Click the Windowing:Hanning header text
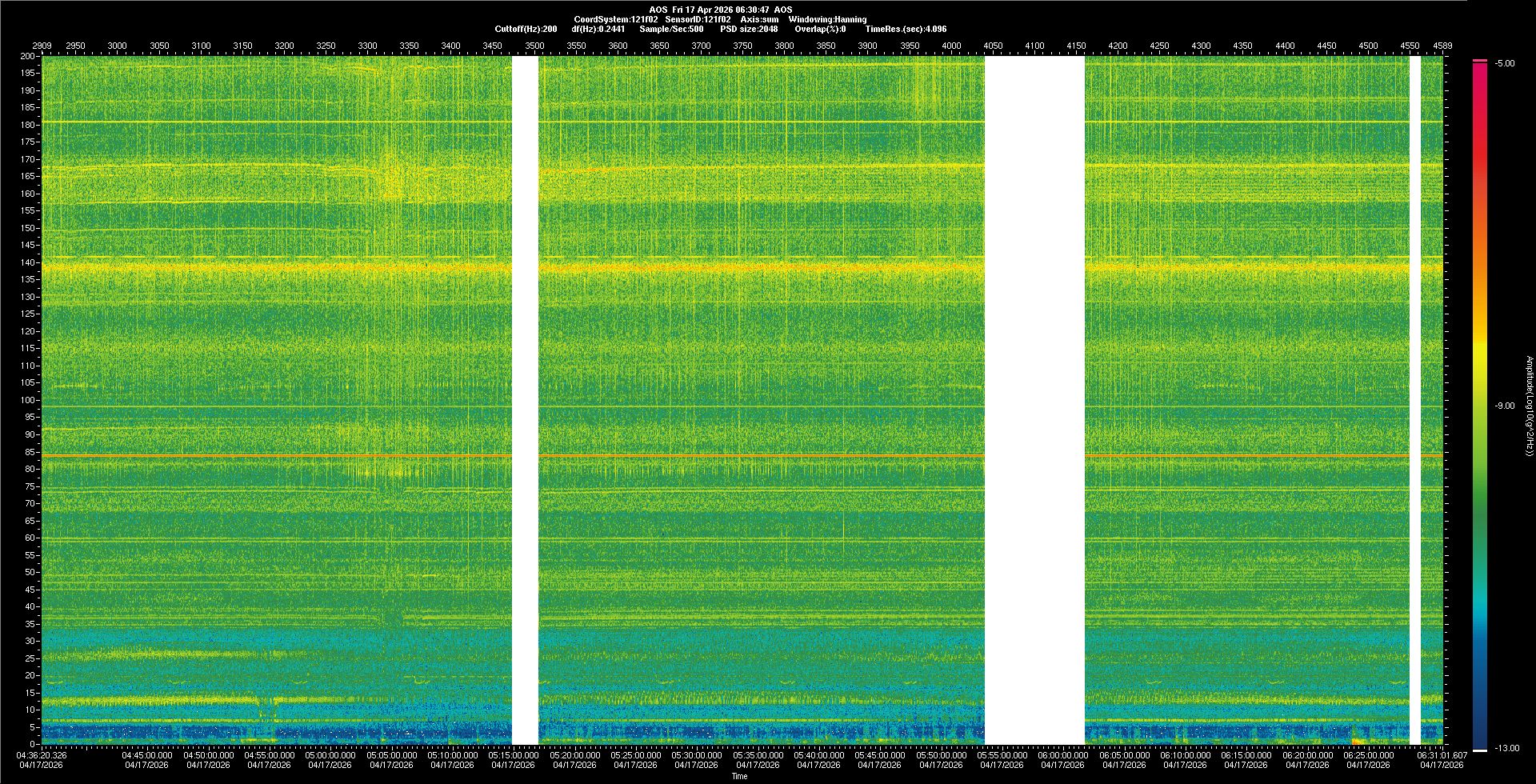This screenshot has width=1536, height=784. tap(827, 19)
